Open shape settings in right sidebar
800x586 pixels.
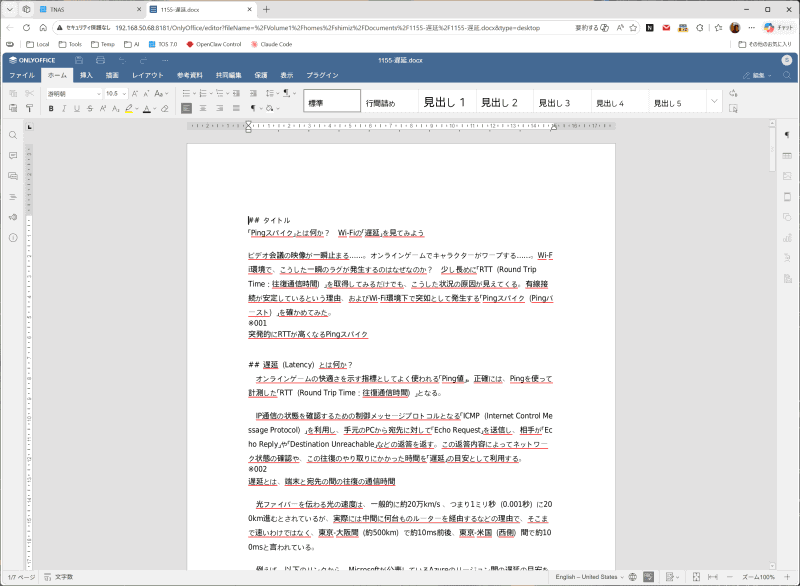click(787, 217)
